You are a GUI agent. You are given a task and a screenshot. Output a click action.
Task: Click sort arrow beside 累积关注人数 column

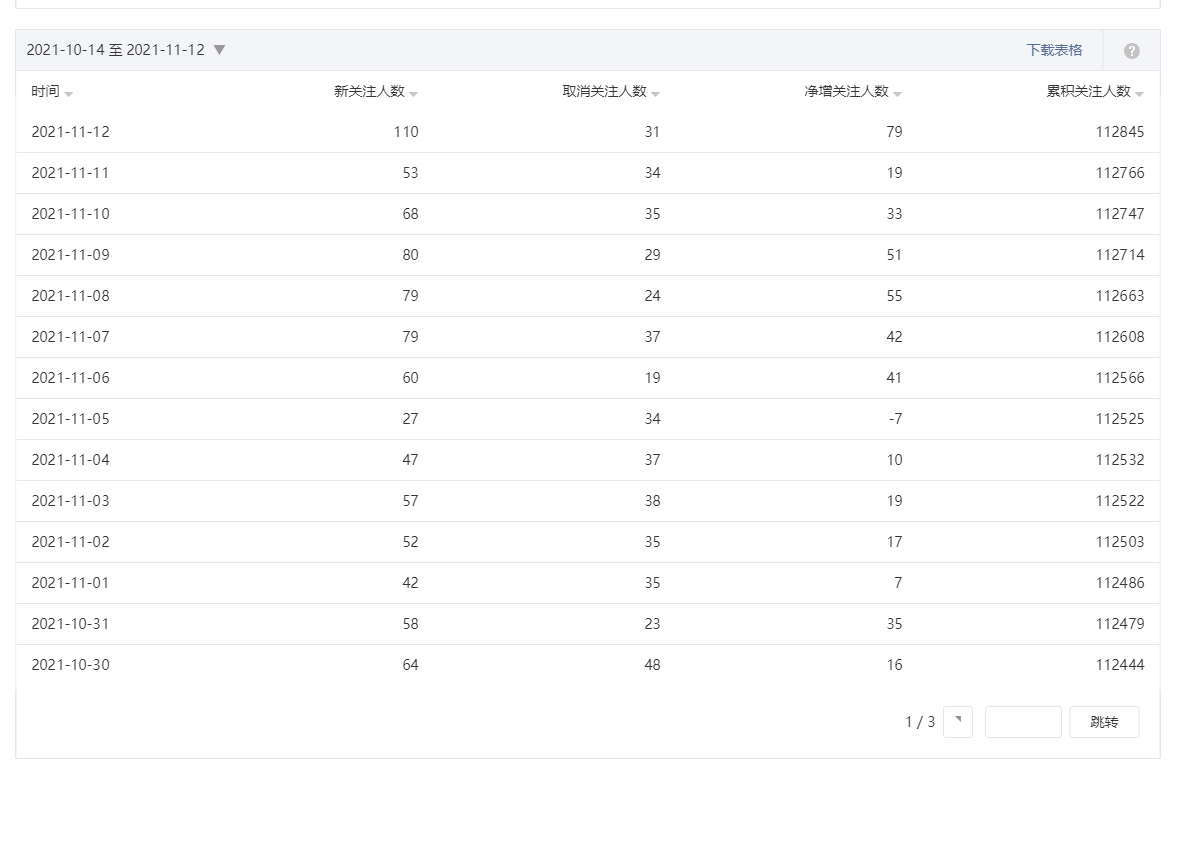tap(1140, 94)
